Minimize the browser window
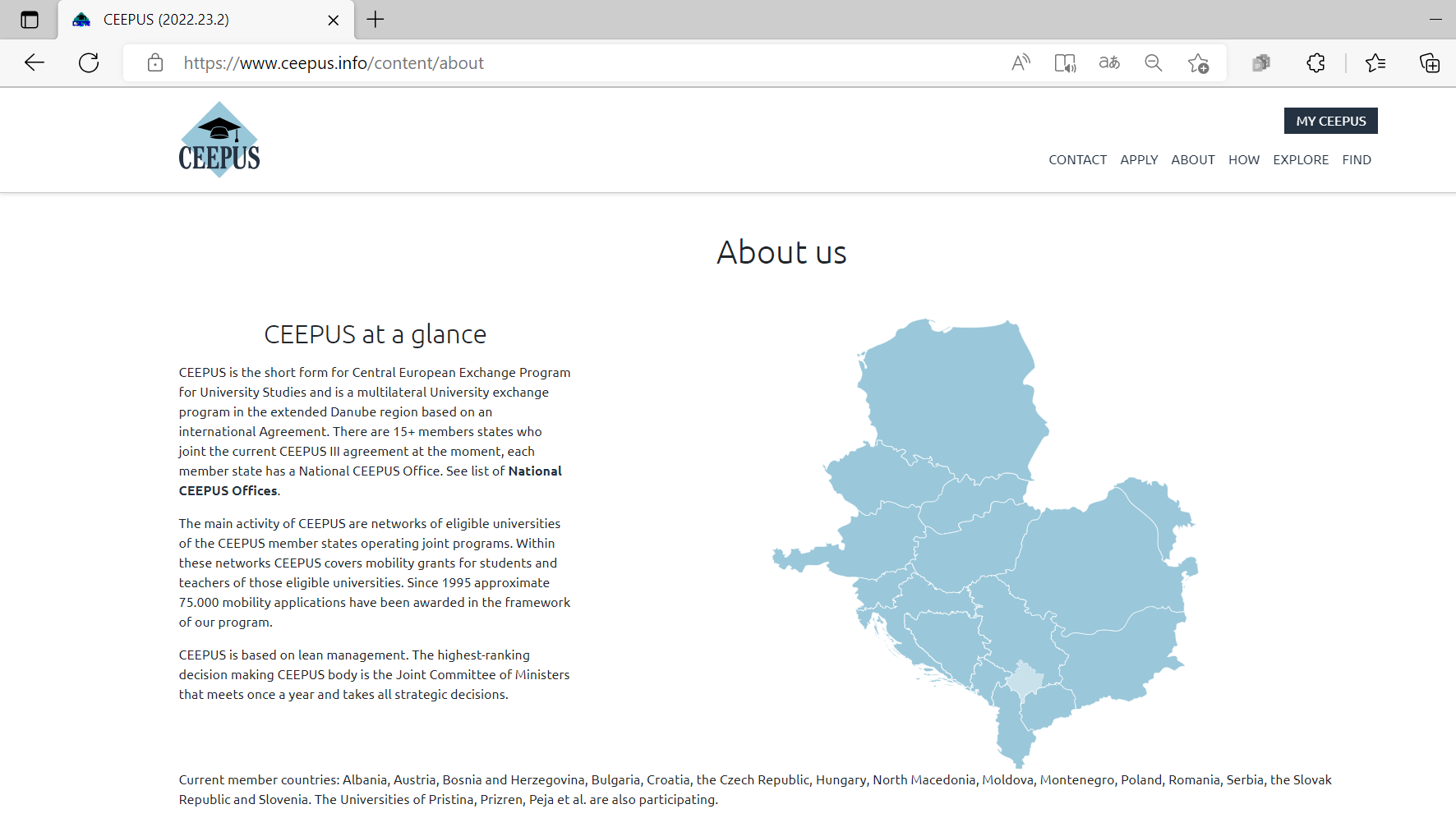The height and width of the screenshot is (818, 1456). [1435, 20]
